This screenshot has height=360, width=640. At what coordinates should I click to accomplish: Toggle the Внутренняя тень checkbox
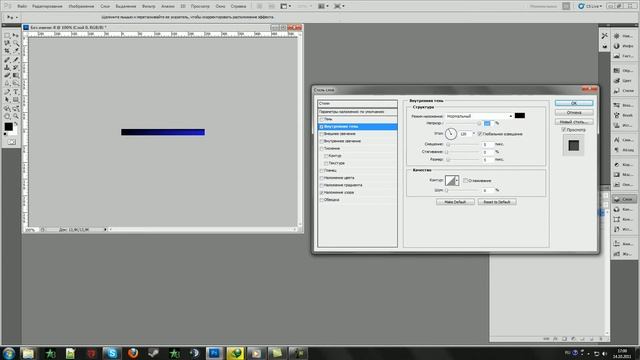pyautogui.click(x=321, y=127)
